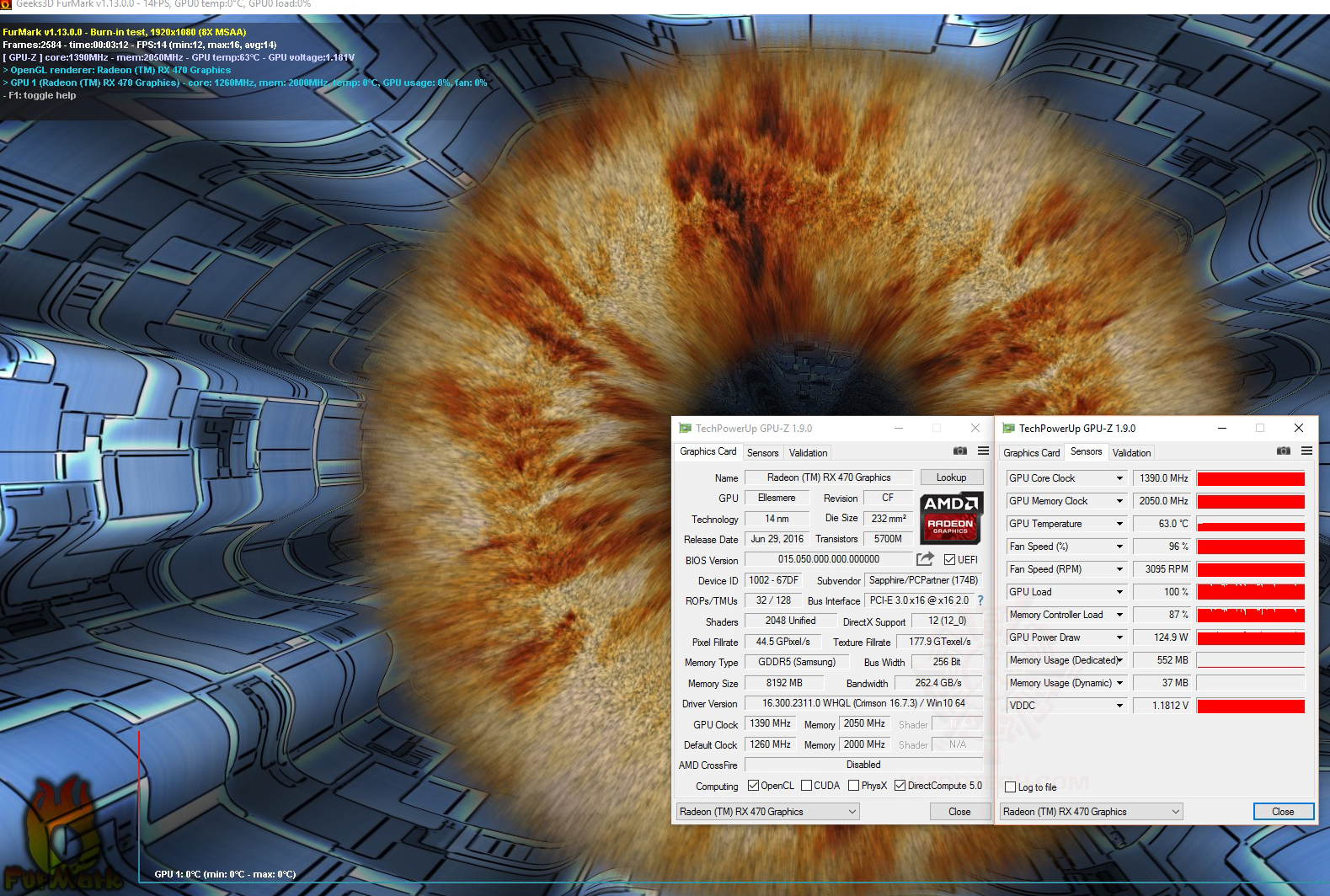1330x896 pixels.
Task: Open GPU Temperature sensor dropdown
Action: coord(1119,524)
